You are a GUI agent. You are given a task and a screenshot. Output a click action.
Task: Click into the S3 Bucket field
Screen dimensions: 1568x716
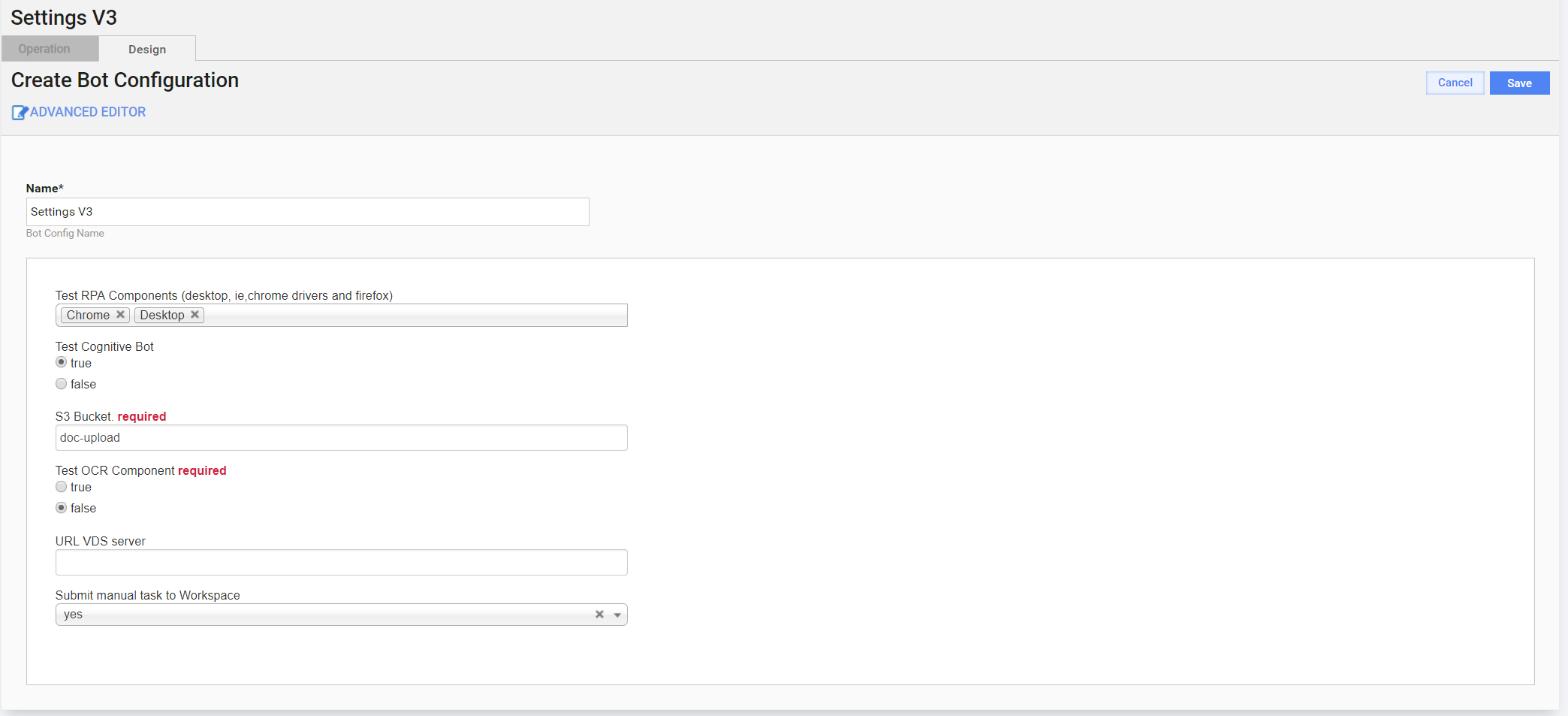pos(341,438)
